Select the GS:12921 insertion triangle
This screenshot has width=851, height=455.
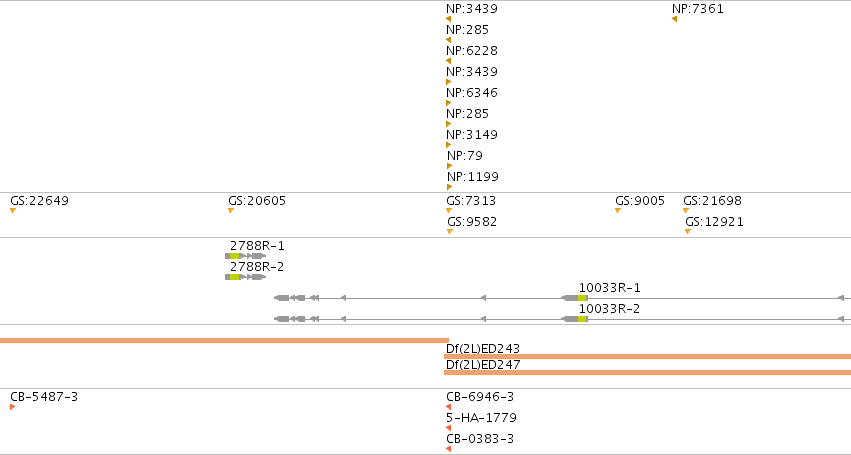688,232
